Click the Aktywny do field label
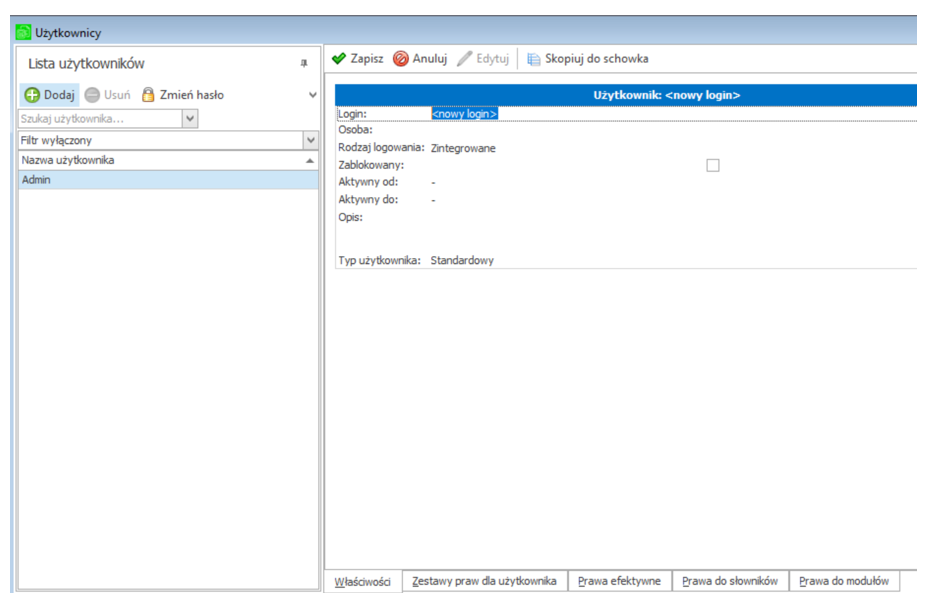The image size is (940, 603). (368, 199)
